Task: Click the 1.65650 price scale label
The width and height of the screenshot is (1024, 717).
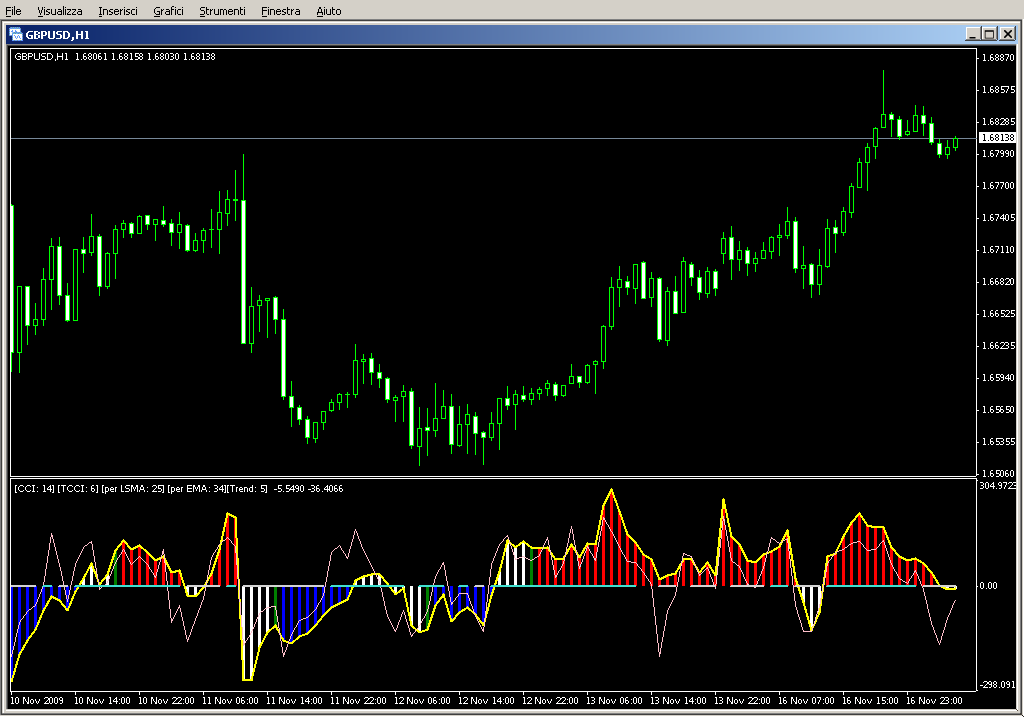Action: pos(999,409)
